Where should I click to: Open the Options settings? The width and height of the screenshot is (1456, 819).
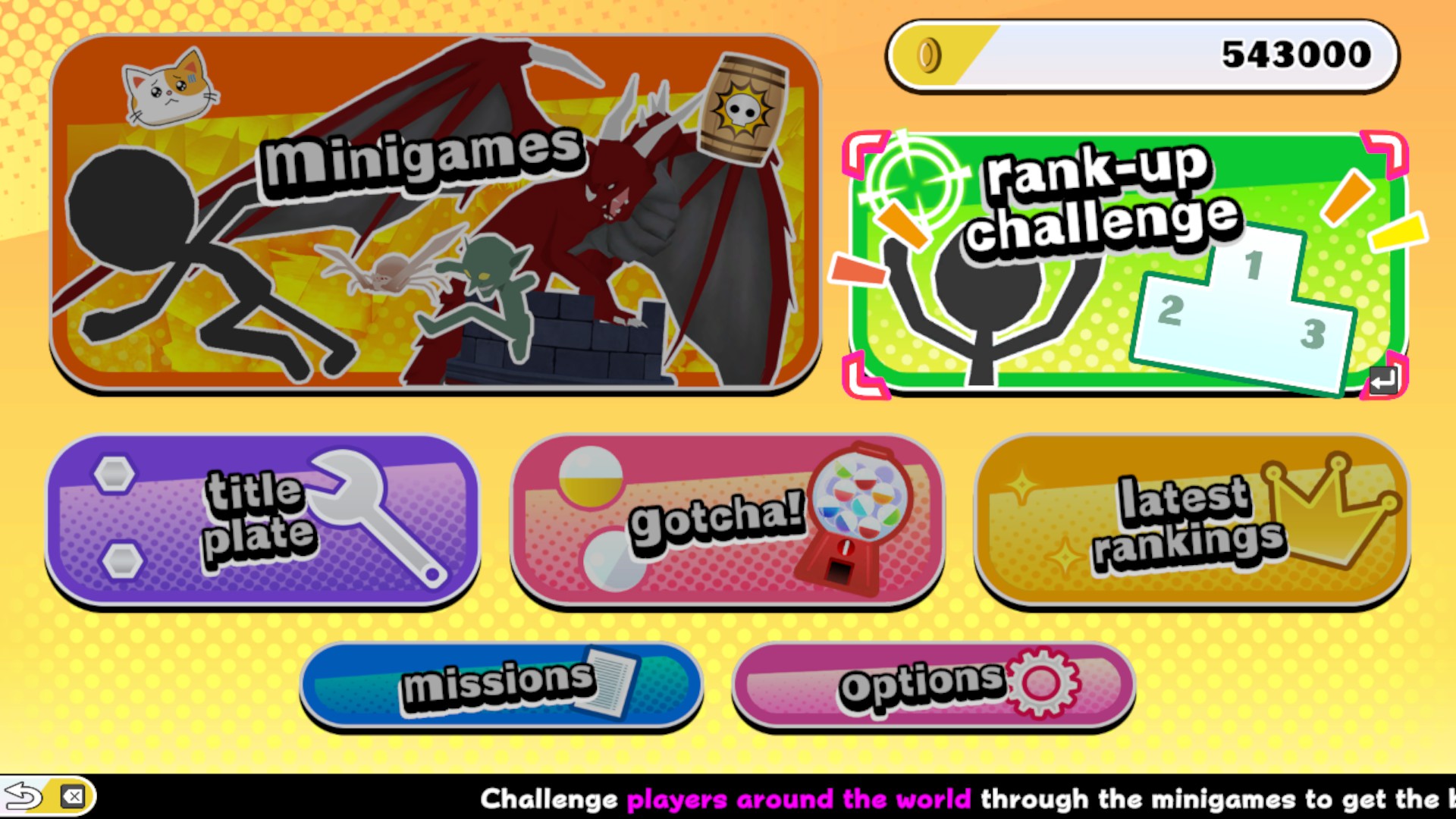(x=933, y=686)
